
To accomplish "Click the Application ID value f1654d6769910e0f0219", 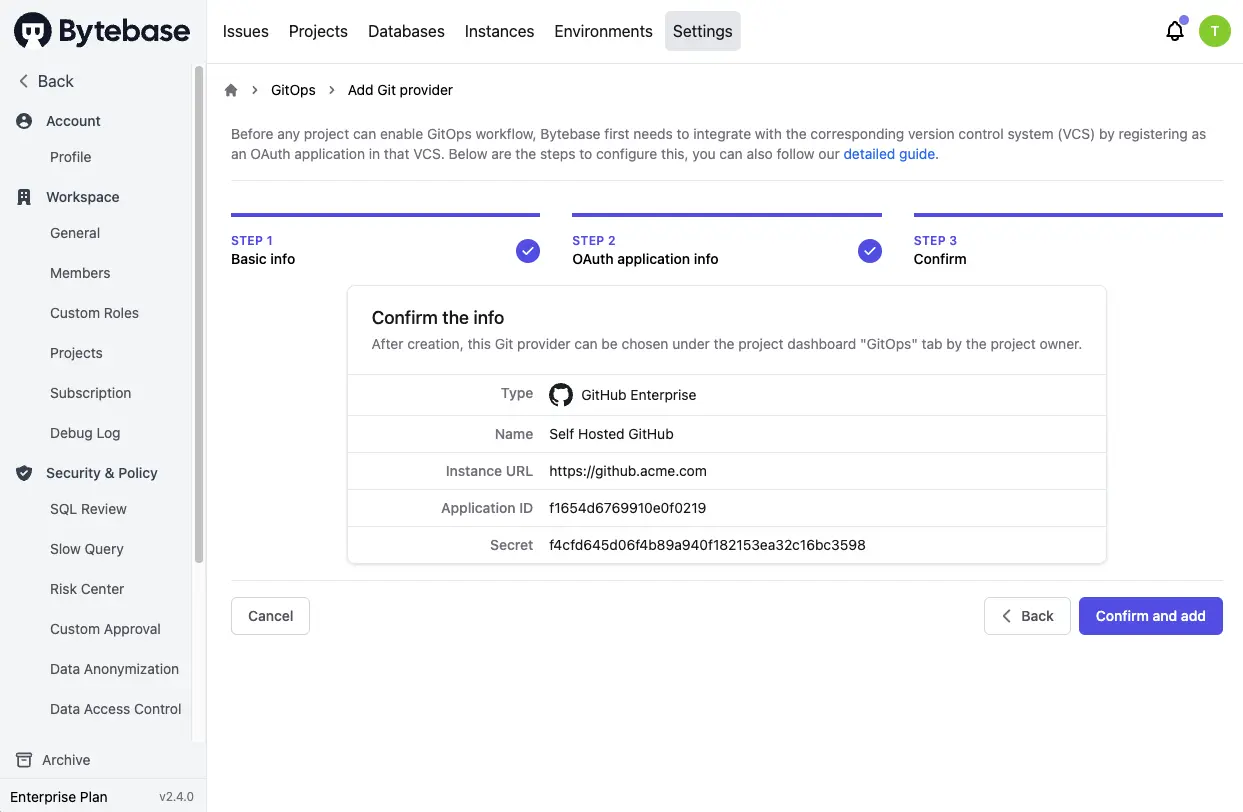I will [628, 508].
